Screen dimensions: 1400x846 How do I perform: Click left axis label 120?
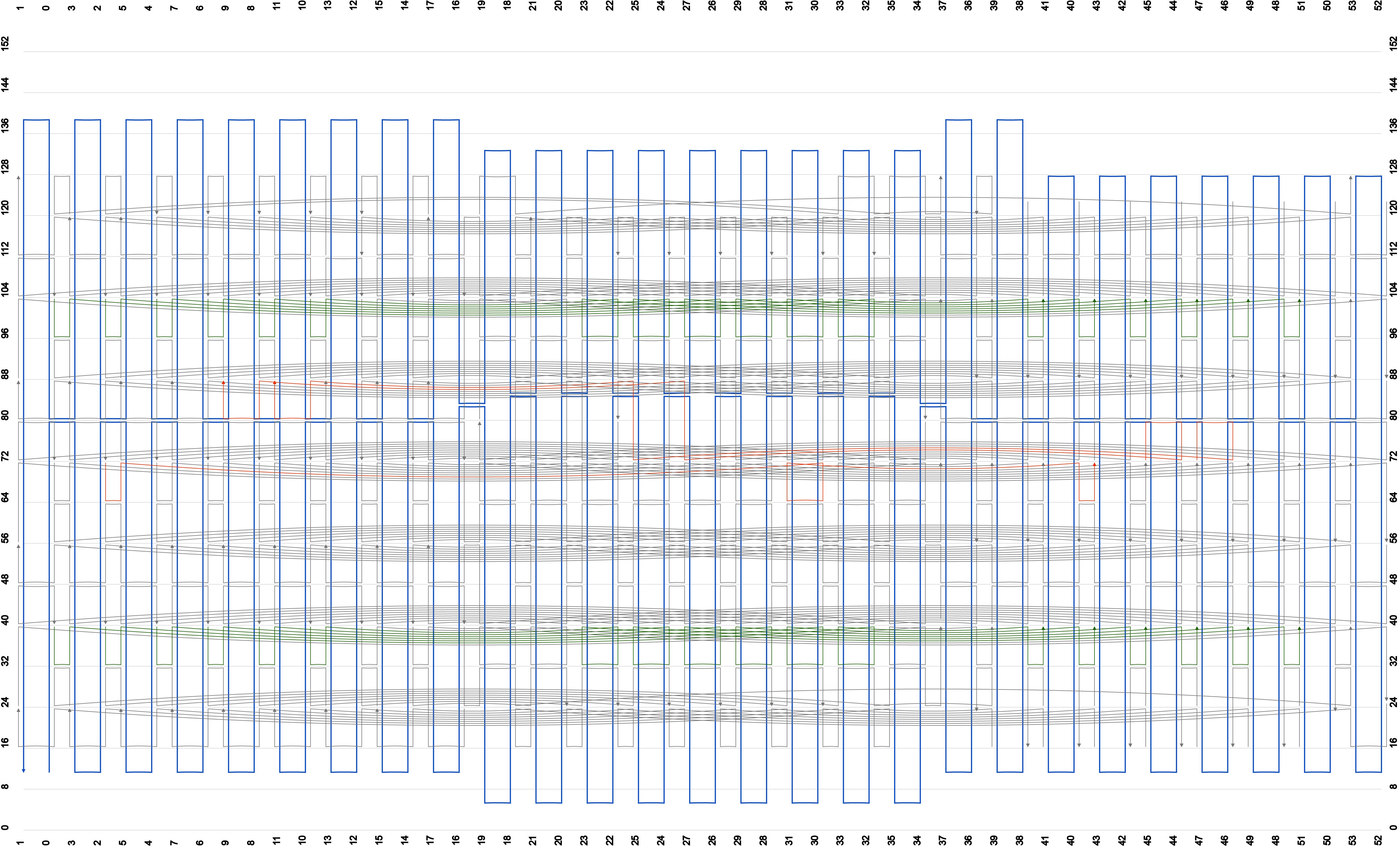[5, 207]
